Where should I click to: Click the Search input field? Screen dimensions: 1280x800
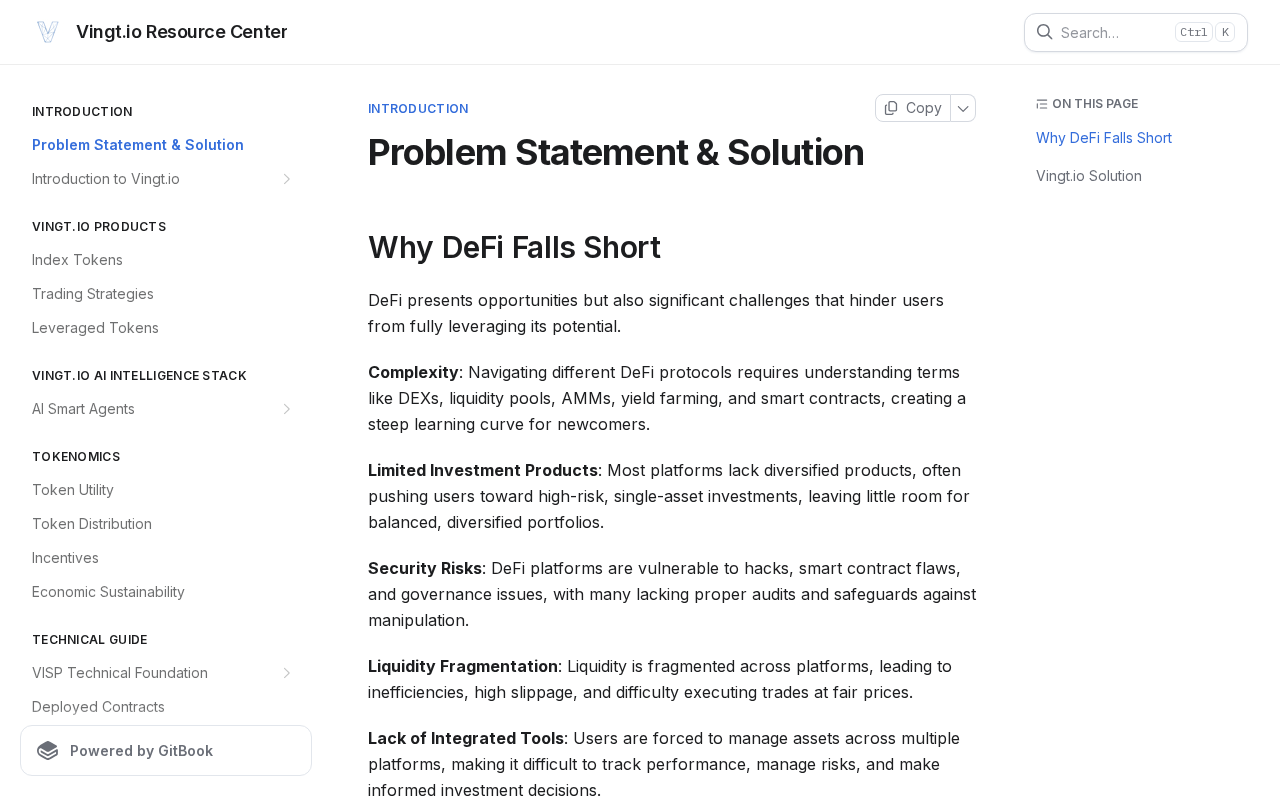point(1136,32)
